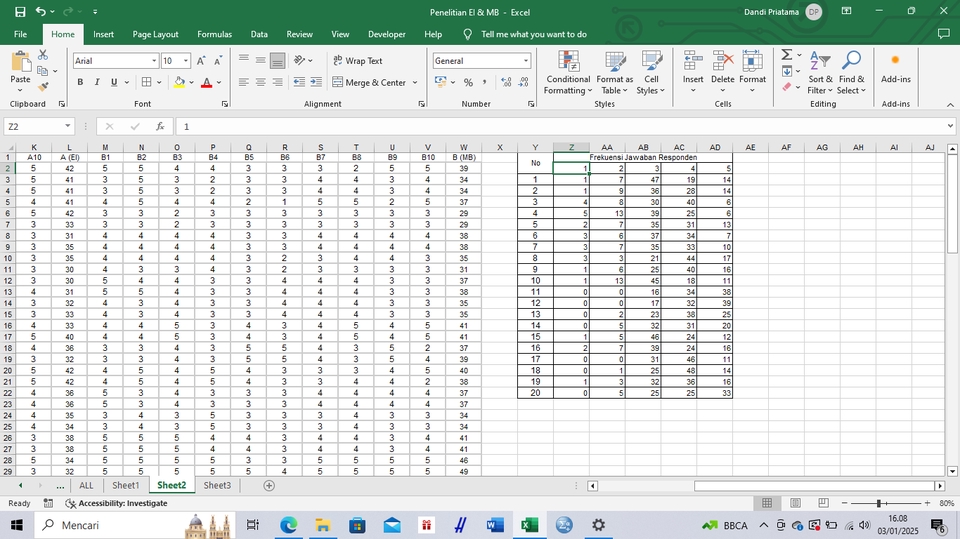Click the Format Painter brush icon
Viewport: 960px width, 539px height.
pyautogui.click(x=43, y=87)
